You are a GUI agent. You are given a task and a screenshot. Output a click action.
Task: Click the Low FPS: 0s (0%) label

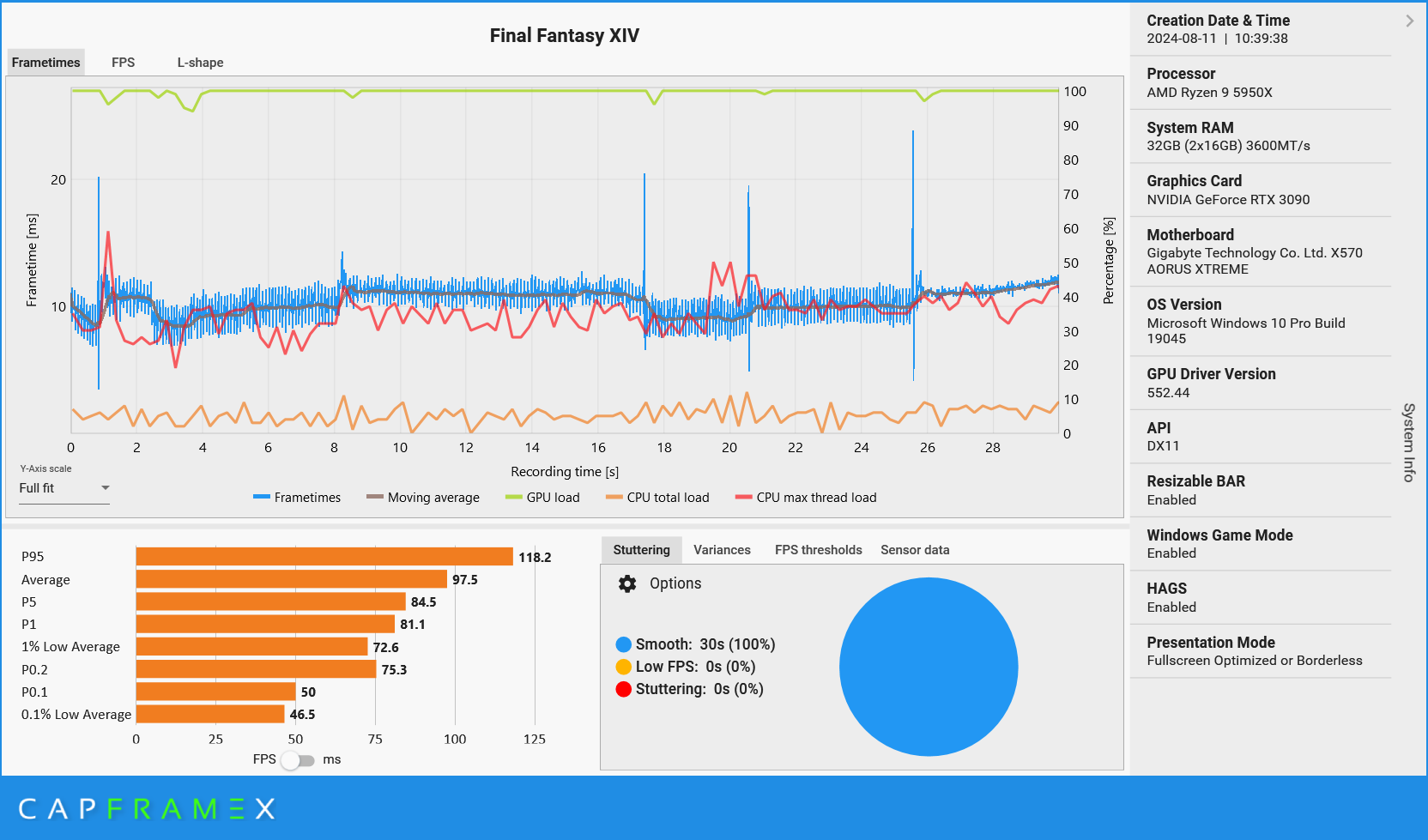coord(696,667)
